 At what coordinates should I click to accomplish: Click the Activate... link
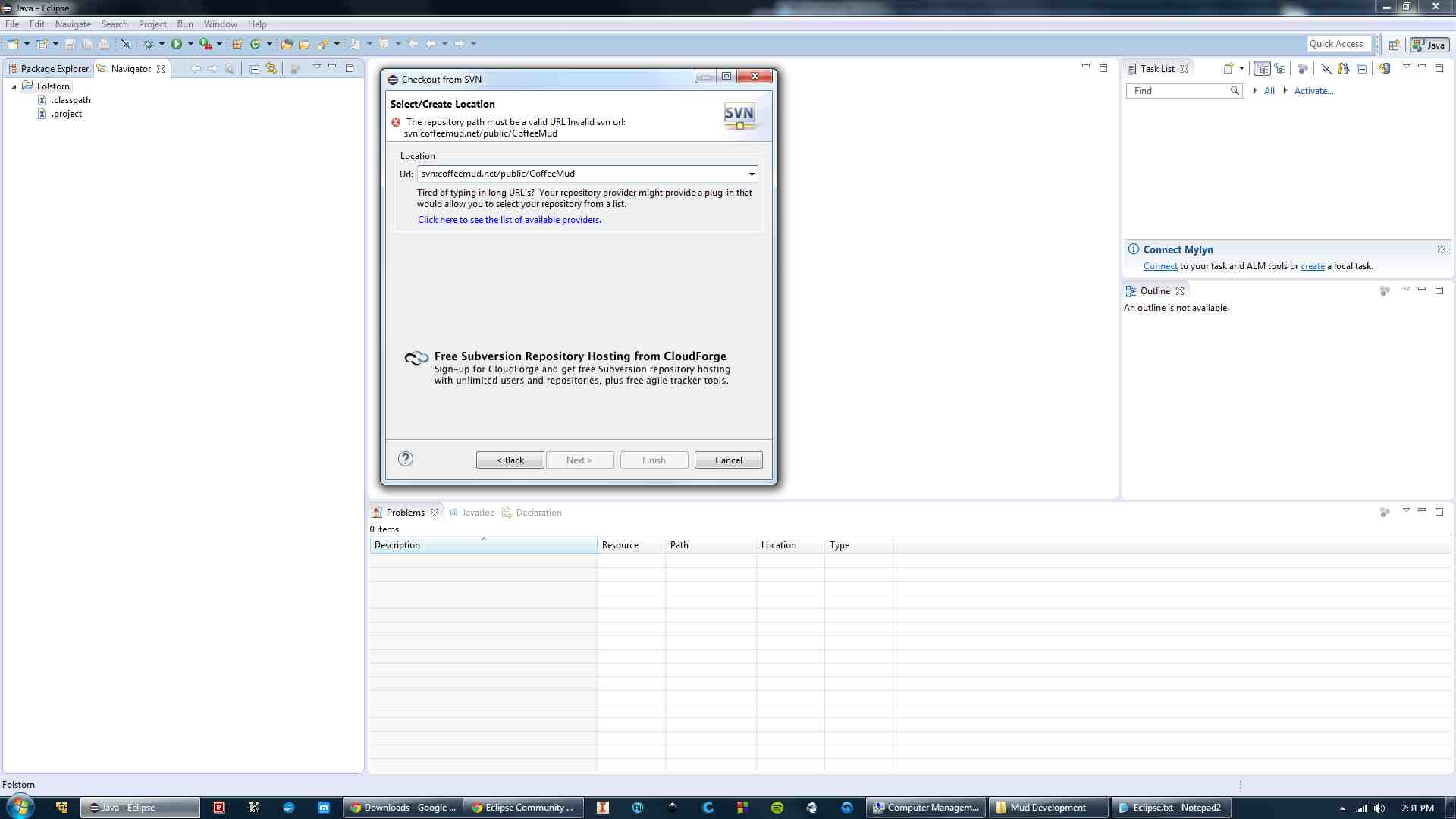[x=1313, y=91]
